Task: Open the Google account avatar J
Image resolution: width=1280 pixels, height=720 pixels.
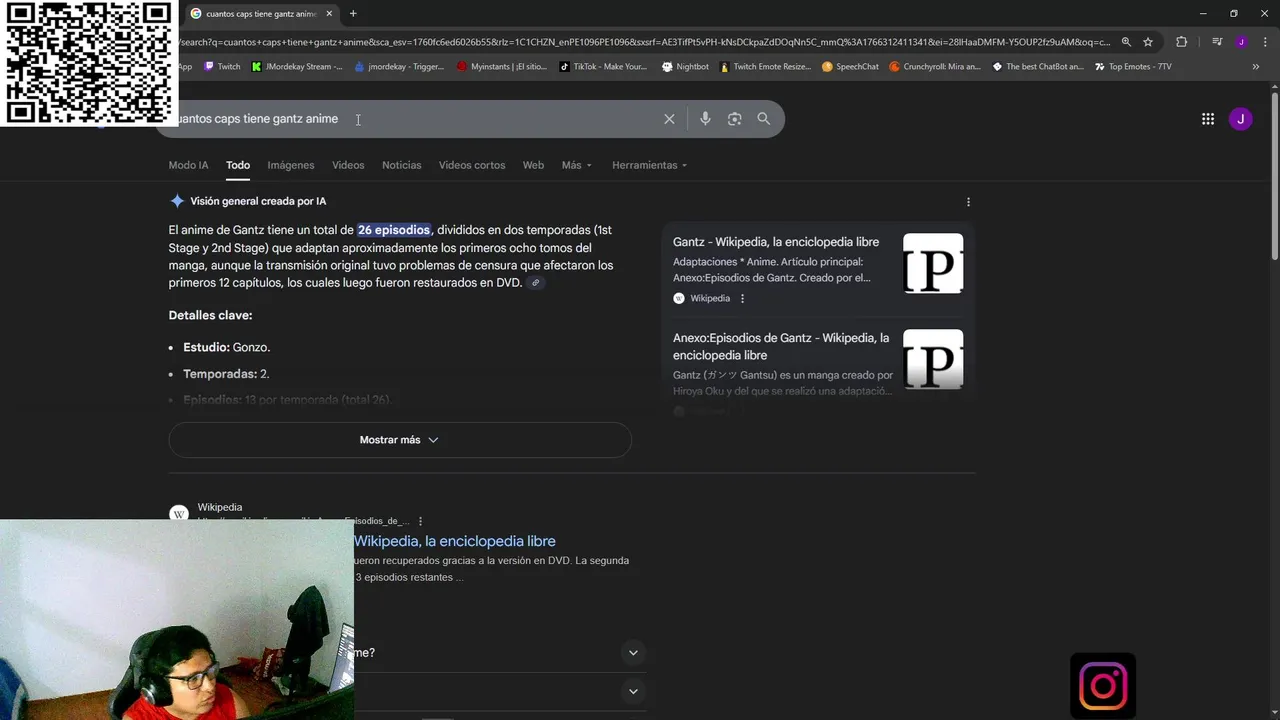Action: [1241, 119]
